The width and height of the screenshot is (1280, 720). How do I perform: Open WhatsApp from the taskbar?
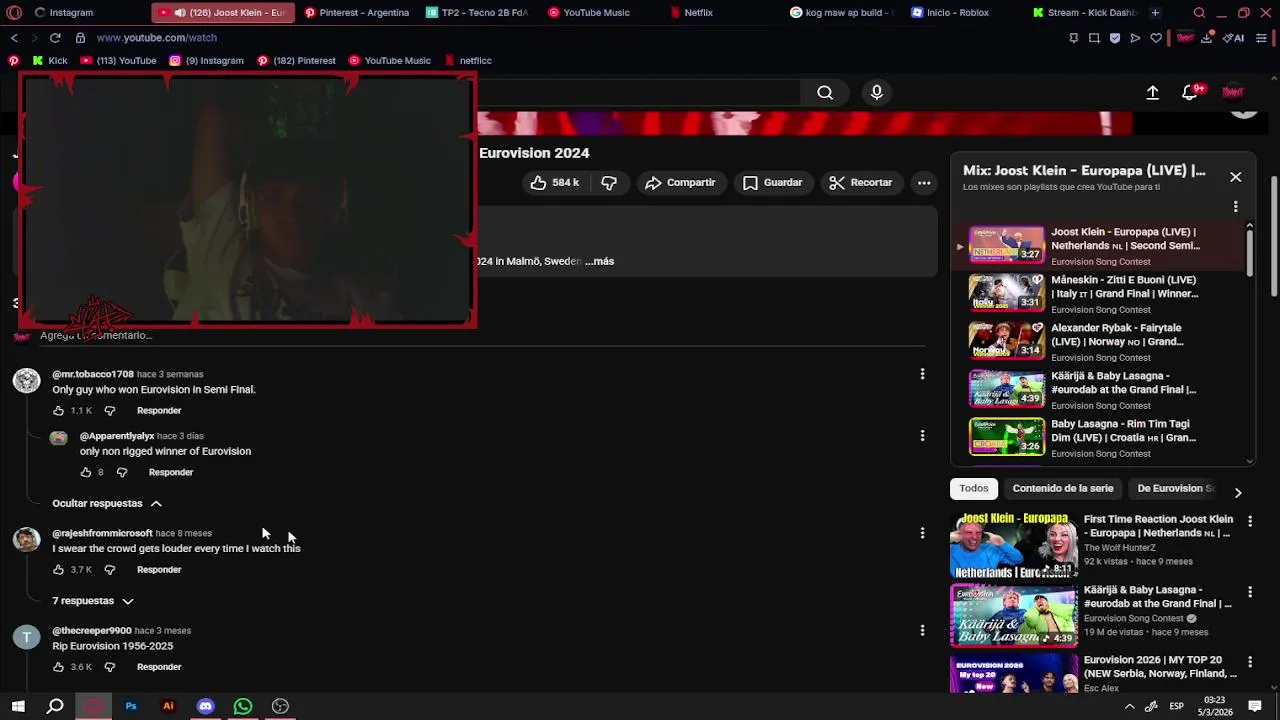[x=243, y=706]
